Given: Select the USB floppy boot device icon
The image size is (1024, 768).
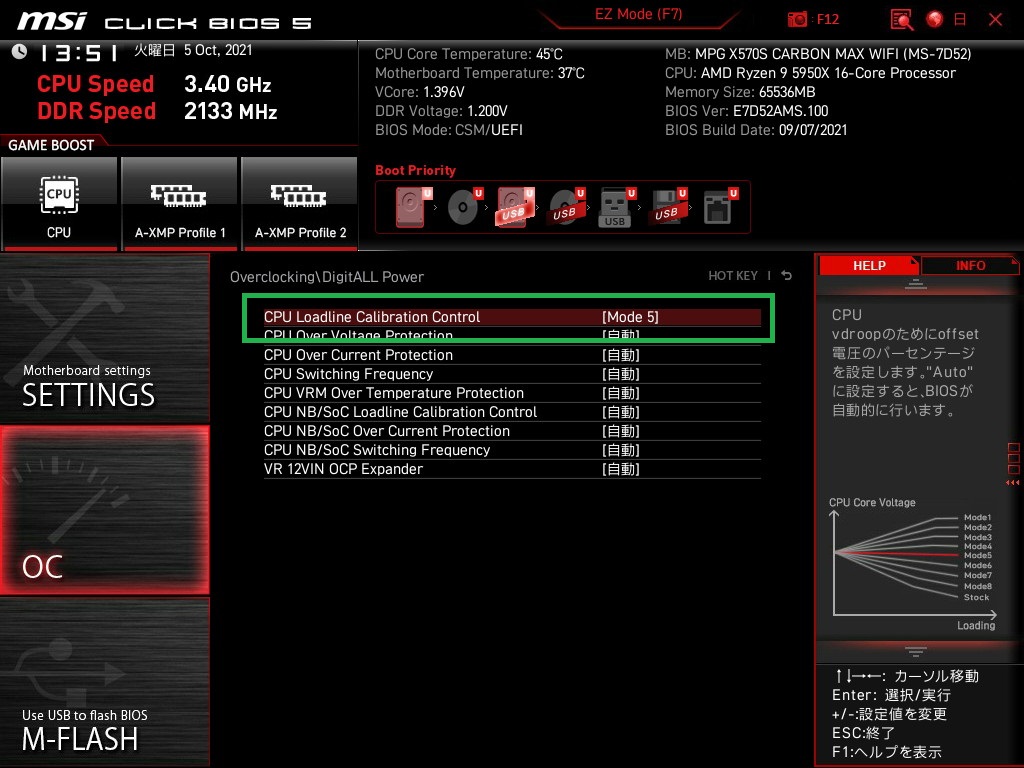Looking at the screenshot, I should [668, 207].
